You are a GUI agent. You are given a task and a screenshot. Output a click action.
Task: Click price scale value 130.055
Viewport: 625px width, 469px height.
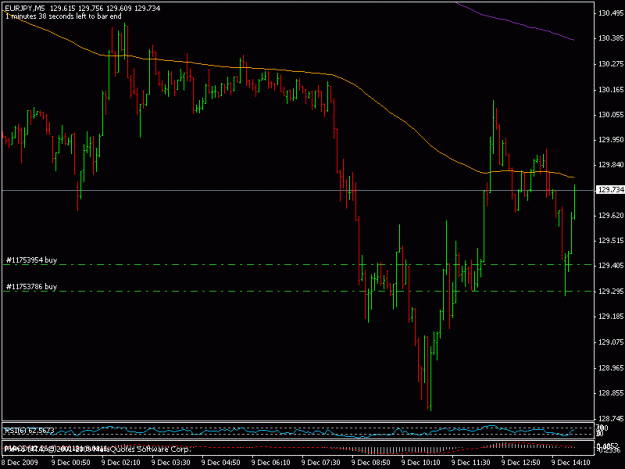coord(611,115)
